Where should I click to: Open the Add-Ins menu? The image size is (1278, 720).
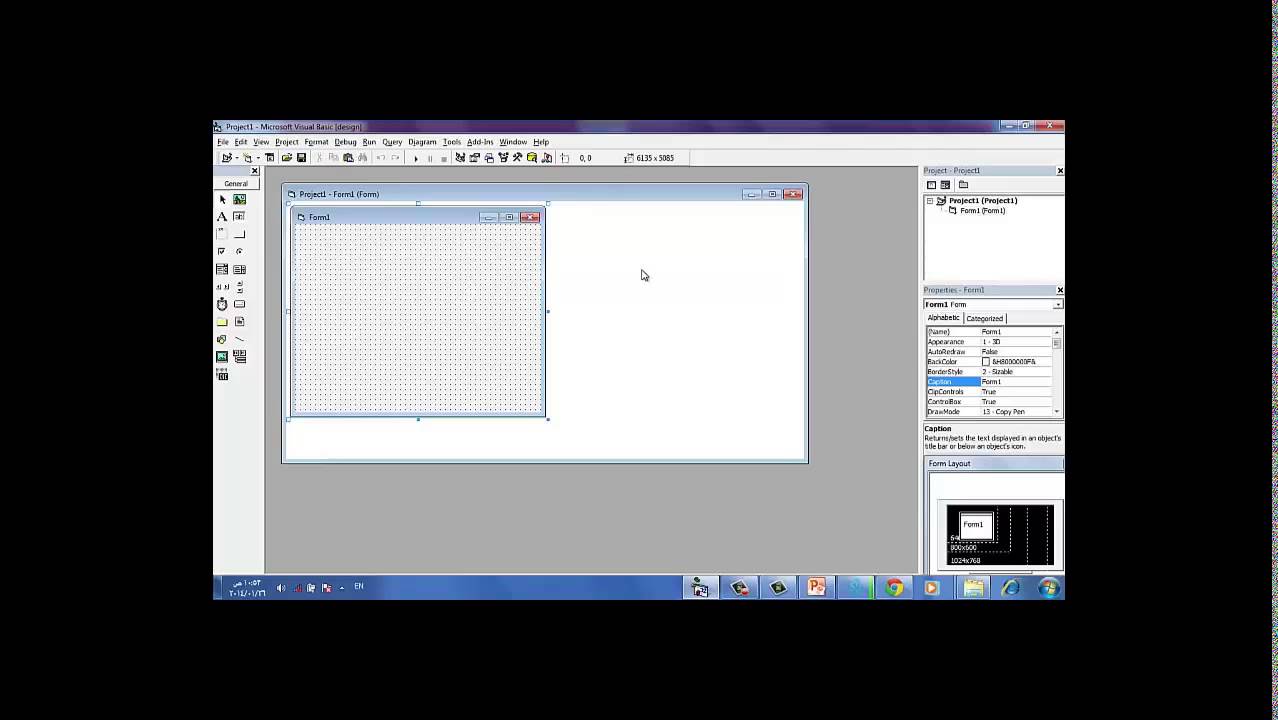480,142
